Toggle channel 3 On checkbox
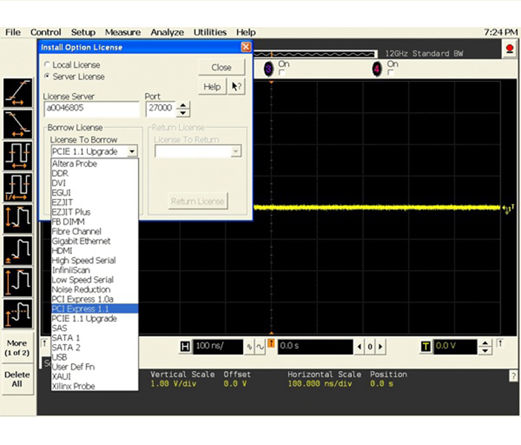 (x=282, y=72)
